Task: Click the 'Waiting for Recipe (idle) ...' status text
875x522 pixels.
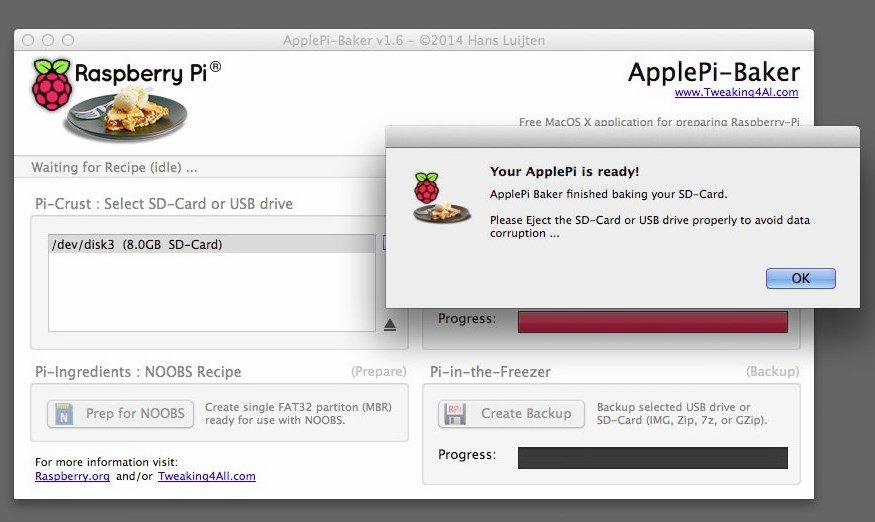Action: [114, 167]
